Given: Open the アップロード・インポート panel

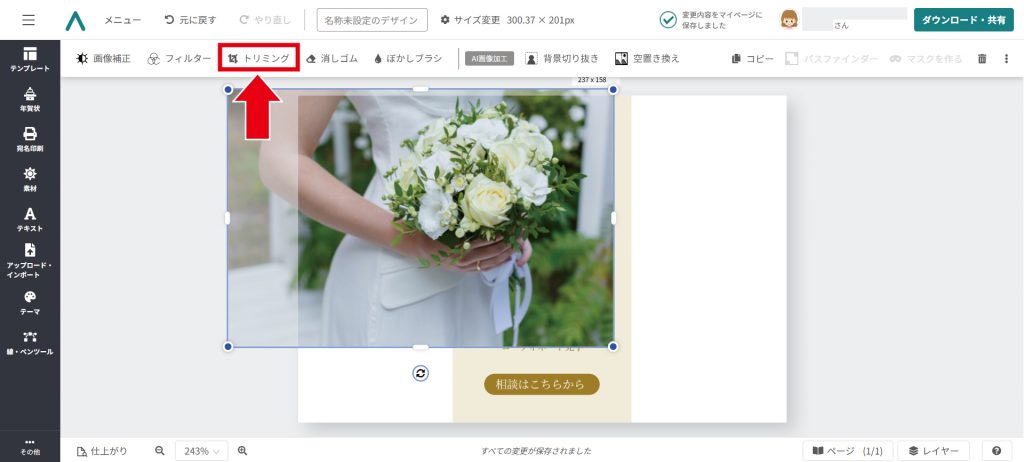Looking at the screenshot, I should click(30, 260).
